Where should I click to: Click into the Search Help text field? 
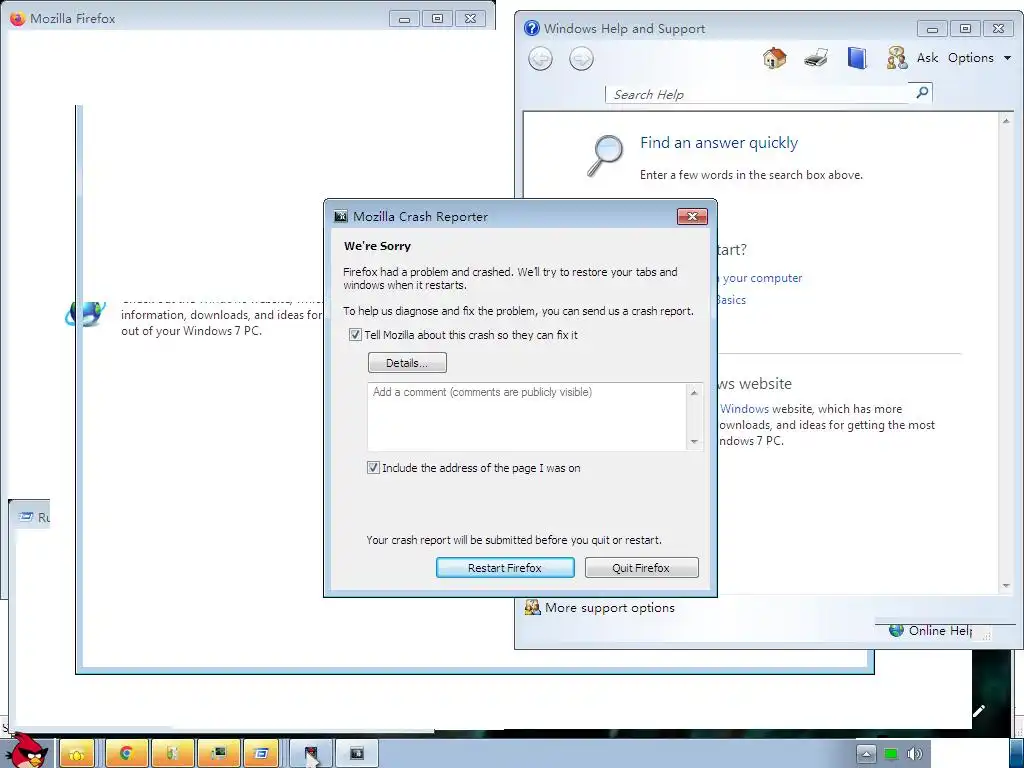coord(758,94)
